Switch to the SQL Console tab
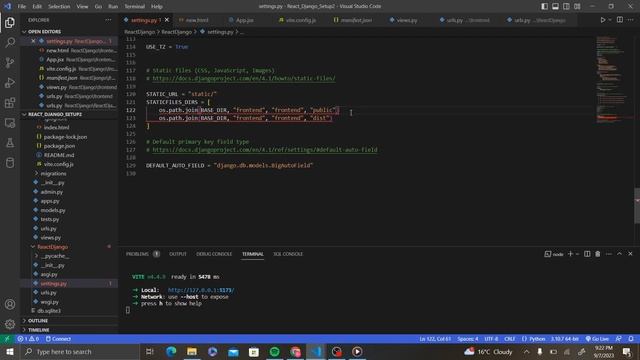 coord(288,254)
